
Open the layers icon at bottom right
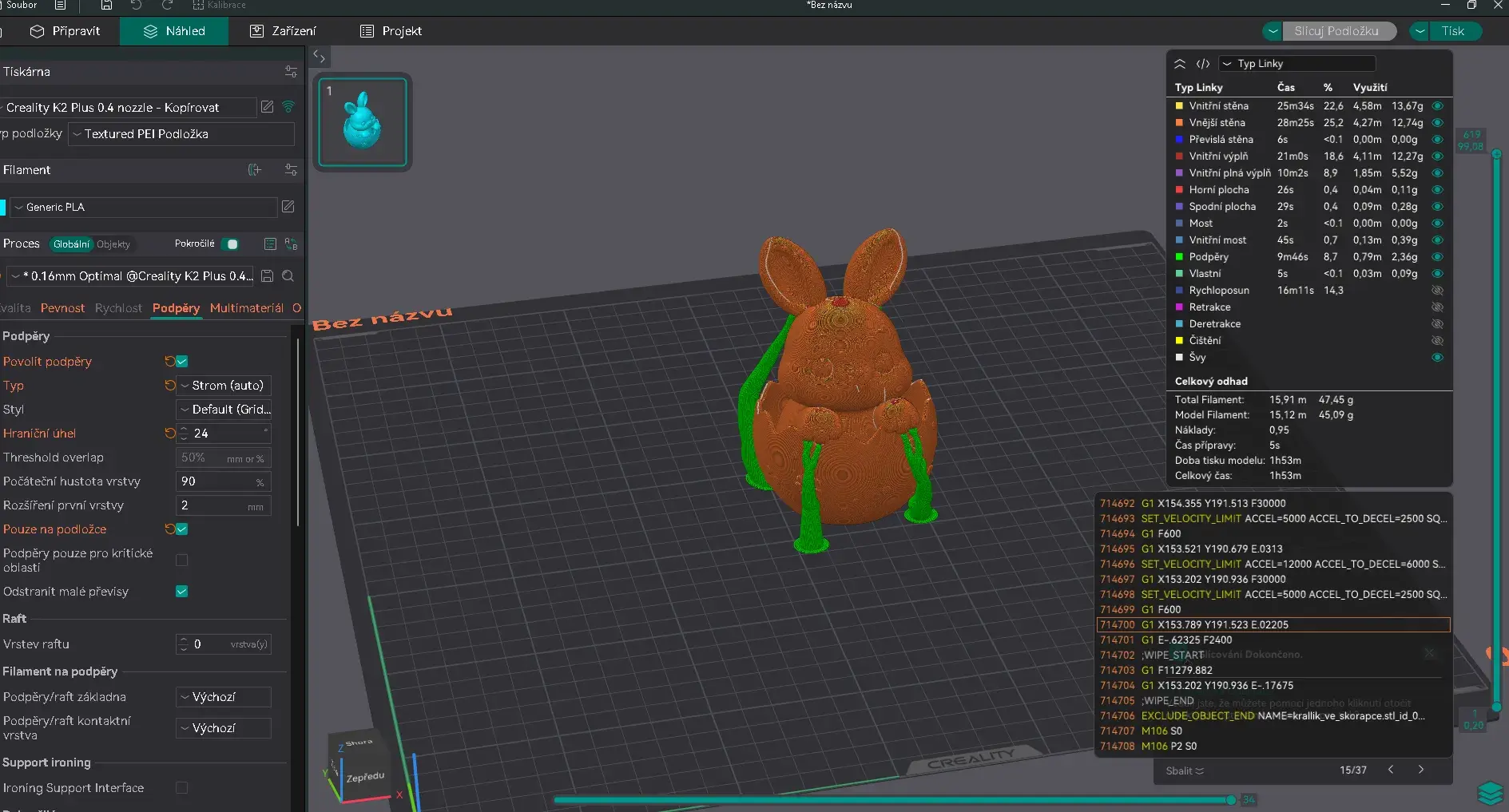[x=1490, y=793]
